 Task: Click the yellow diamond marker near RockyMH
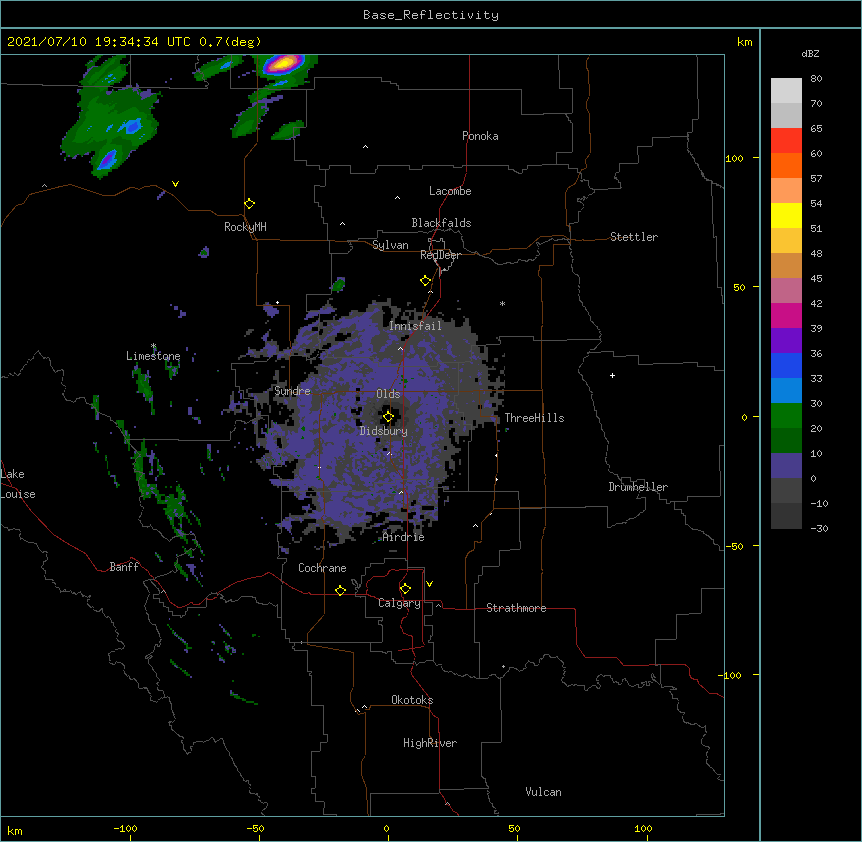(x=250, y=204)
